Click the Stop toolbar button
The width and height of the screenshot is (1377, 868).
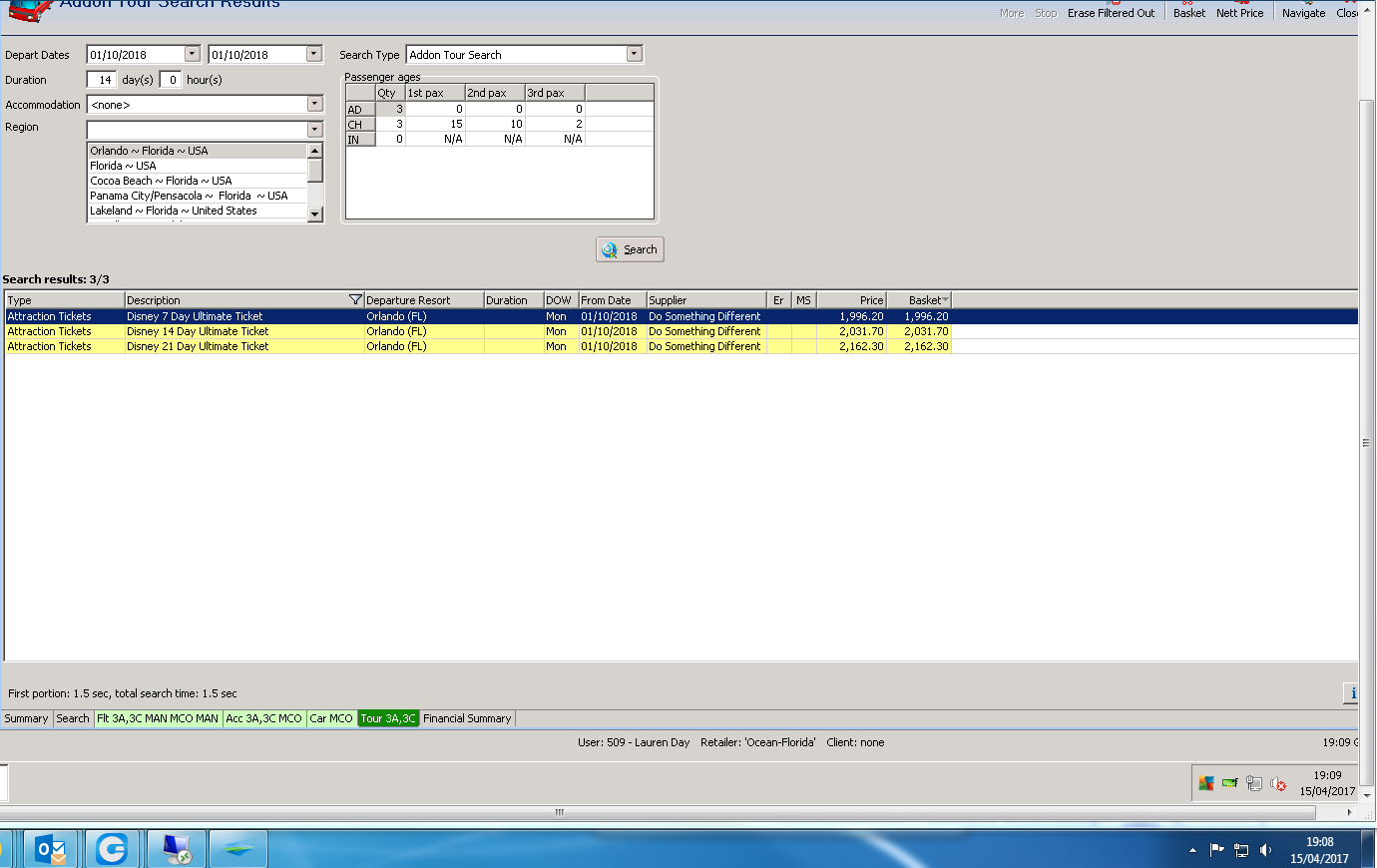1046,13
